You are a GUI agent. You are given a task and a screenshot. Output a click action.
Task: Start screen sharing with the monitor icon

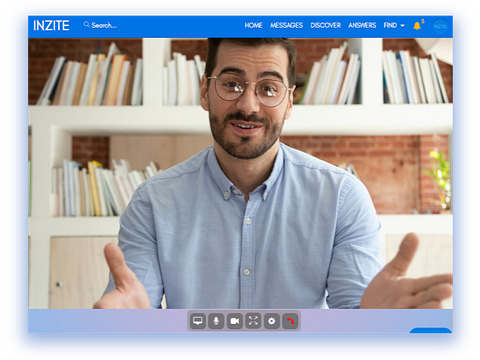point(198,321)
